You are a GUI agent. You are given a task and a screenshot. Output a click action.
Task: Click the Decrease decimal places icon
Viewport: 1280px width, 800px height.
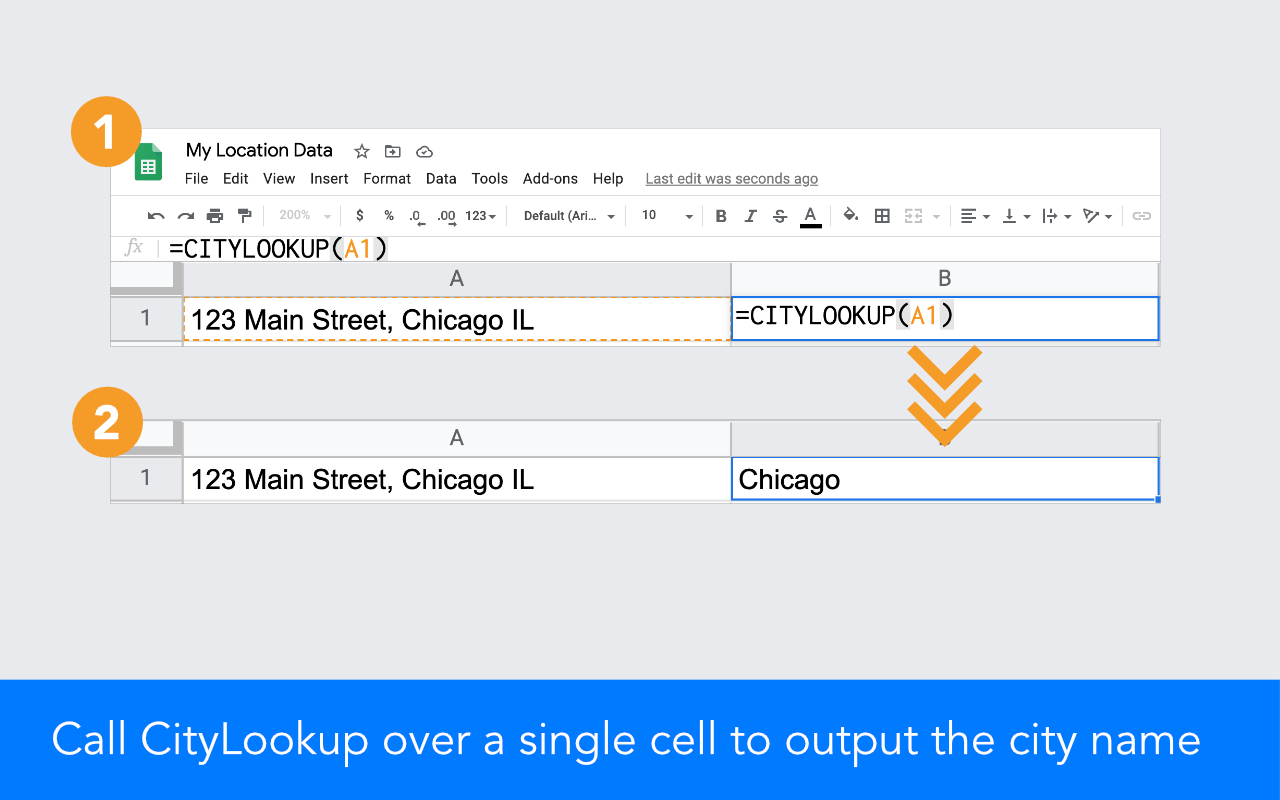tap(416, 215)
